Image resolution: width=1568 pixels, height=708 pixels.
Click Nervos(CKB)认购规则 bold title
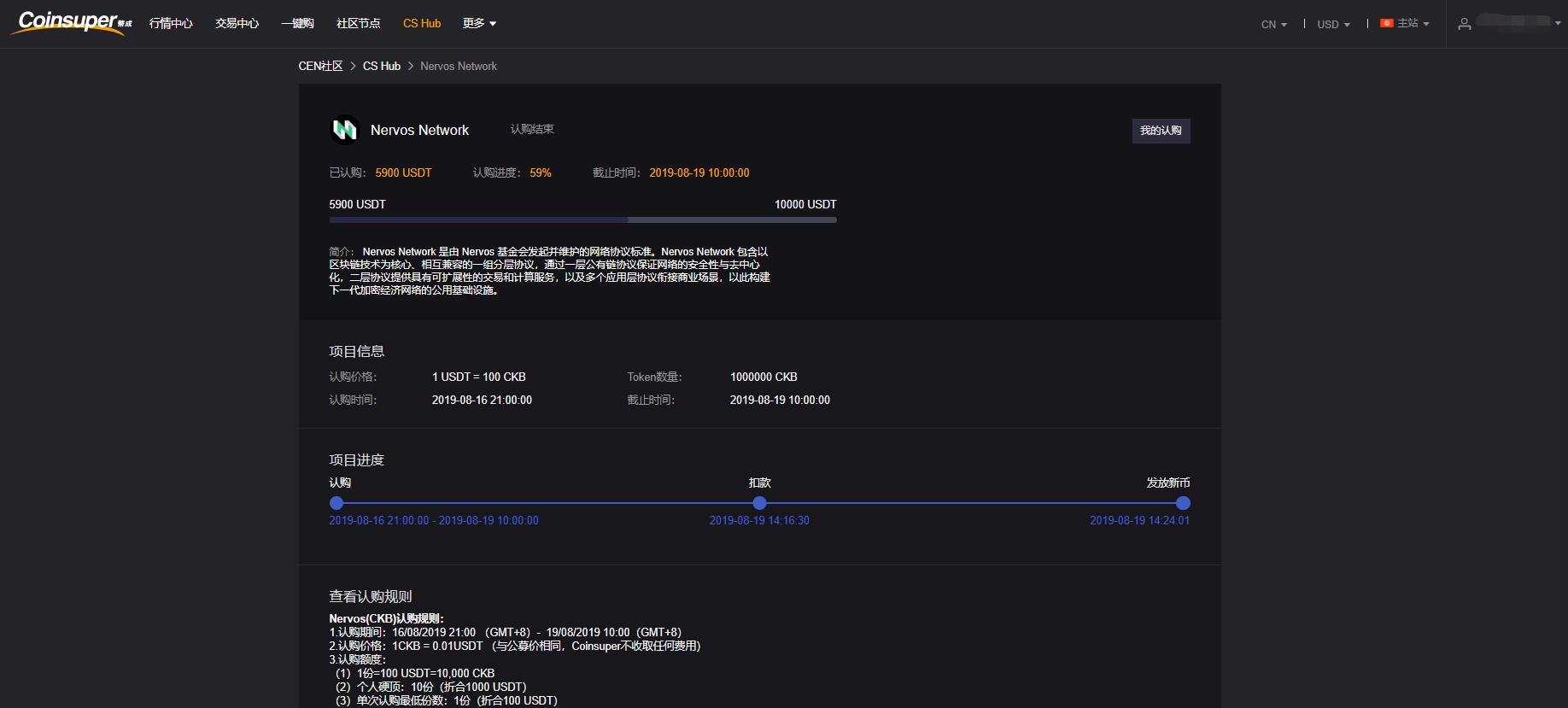click(x=387, y=618)
